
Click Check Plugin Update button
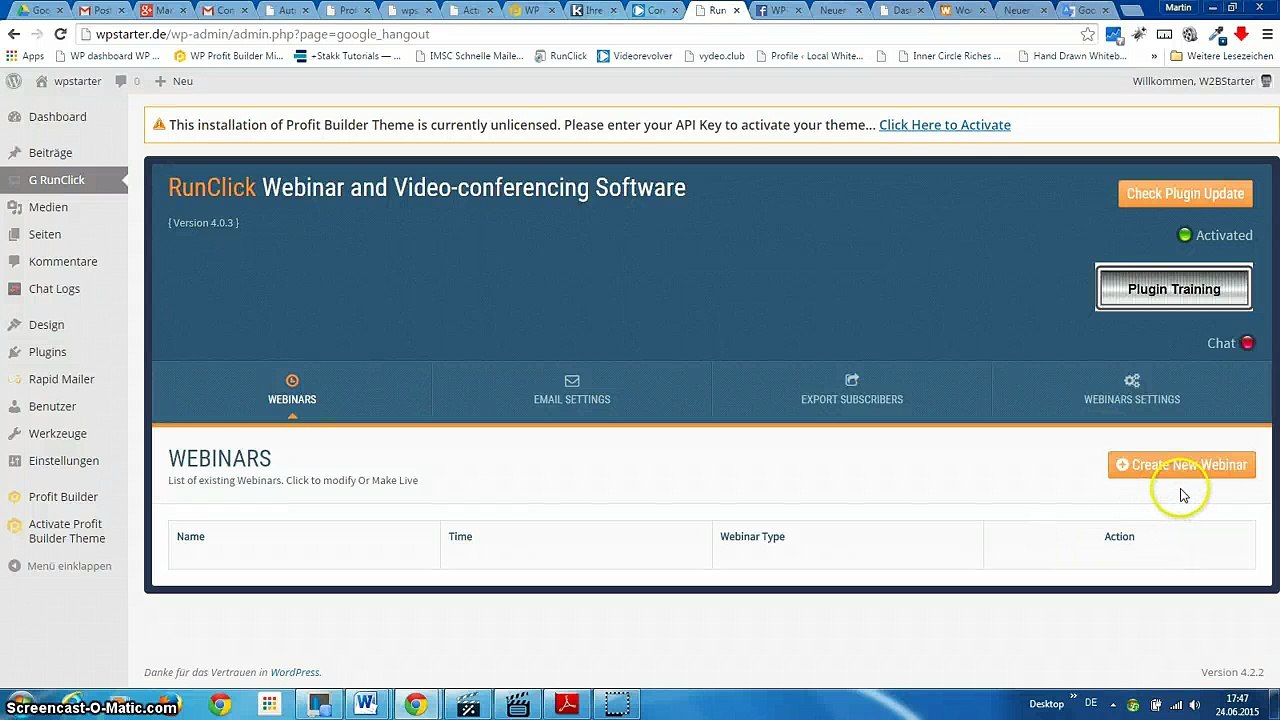coord(1185,194)
